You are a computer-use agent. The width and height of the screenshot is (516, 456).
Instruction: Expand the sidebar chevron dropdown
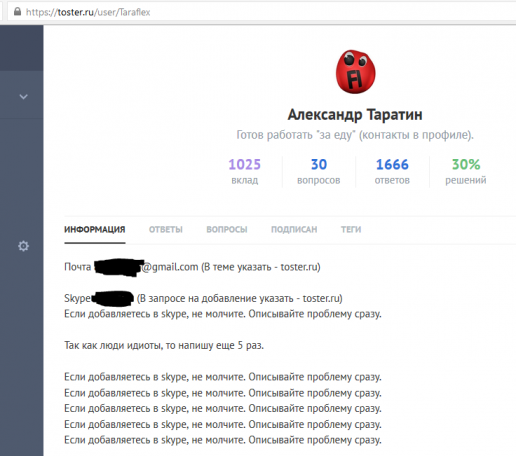(23, 97)
